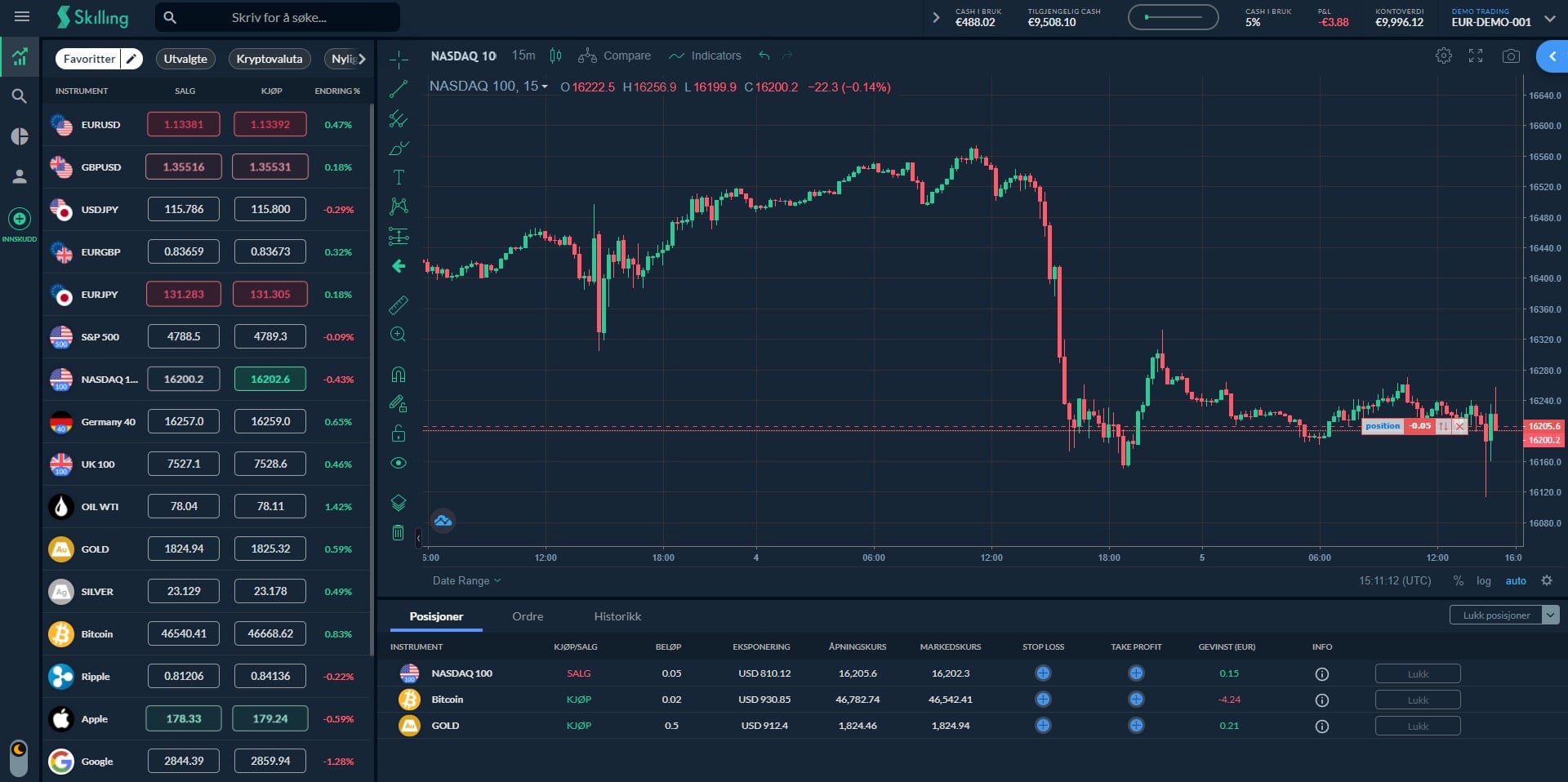The height and width of the screenshot is (782, 1568).
Task: Open the chart axis settings gear
Action: click(1547, 580)
